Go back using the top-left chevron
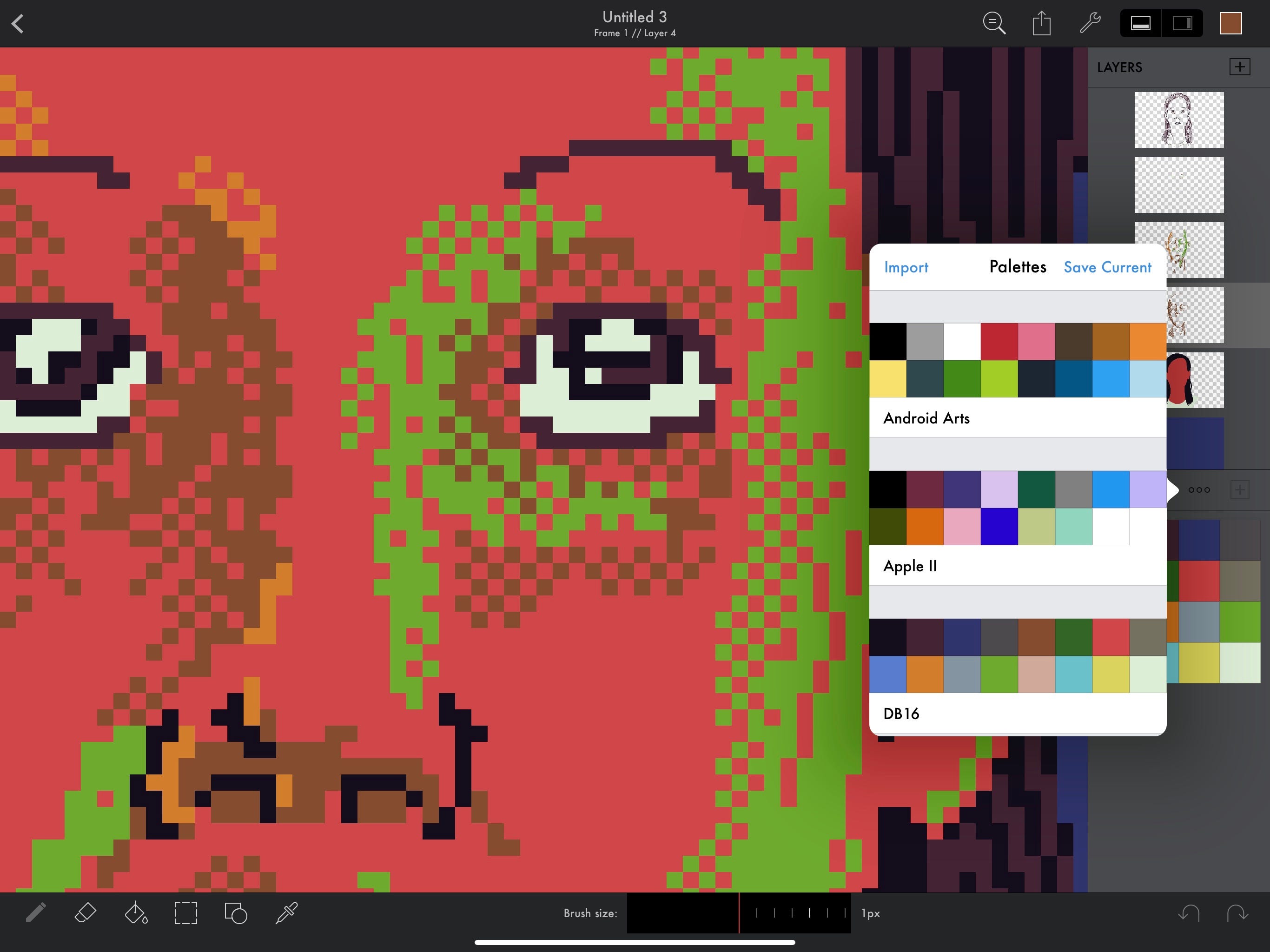 click(18, 24)
